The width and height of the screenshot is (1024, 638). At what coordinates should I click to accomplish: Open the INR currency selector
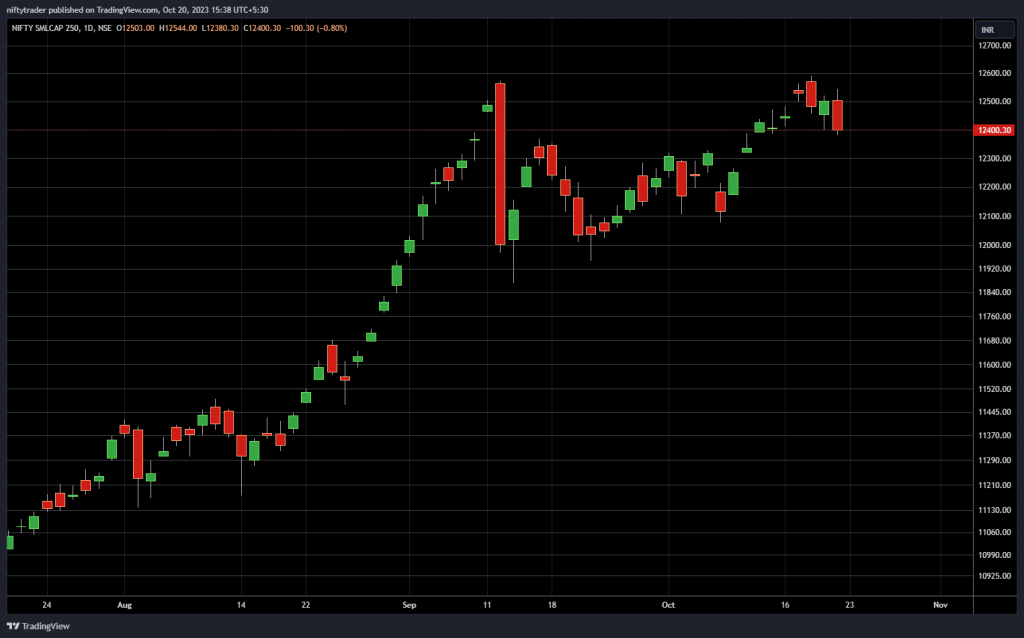[995, 29]
